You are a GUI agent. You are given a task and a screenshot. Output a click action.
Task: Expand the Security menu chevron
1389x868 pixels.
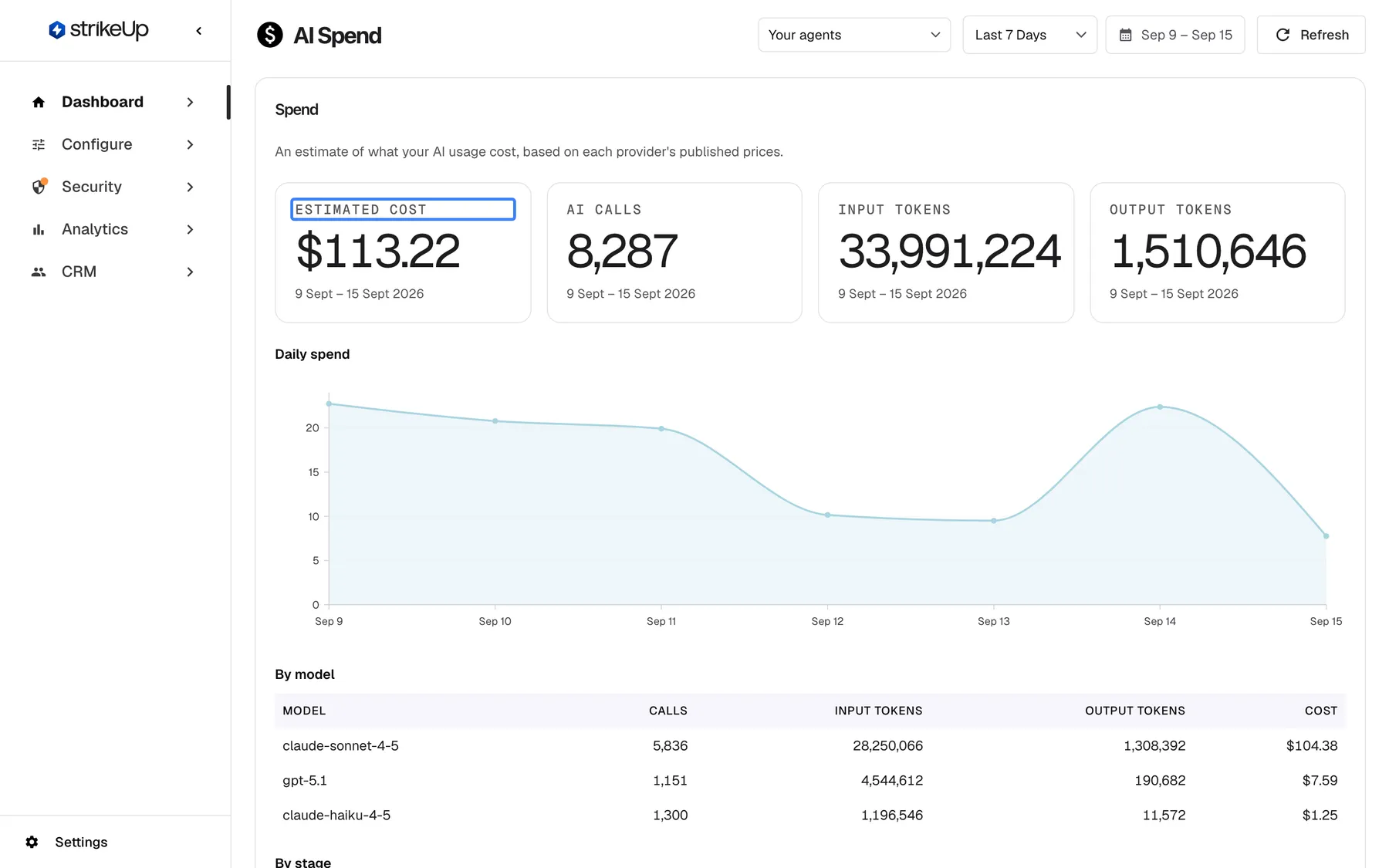[190, 187]
